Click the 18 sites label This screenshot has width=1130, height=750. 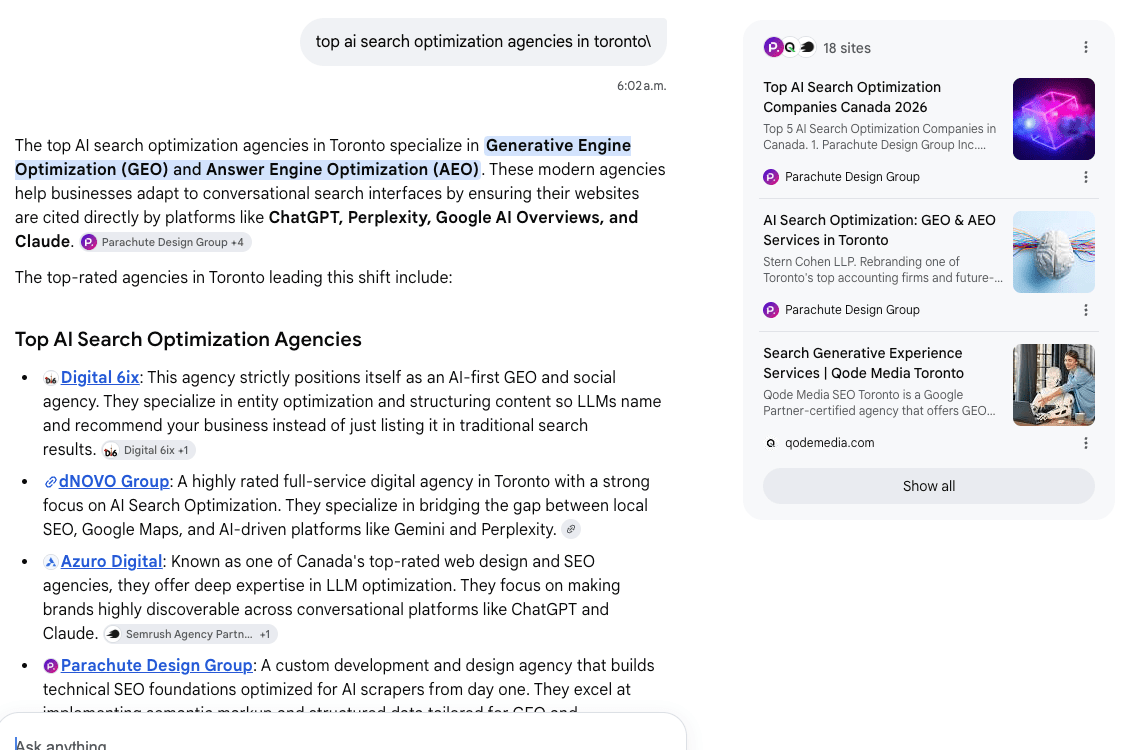(x=847, y=48)
